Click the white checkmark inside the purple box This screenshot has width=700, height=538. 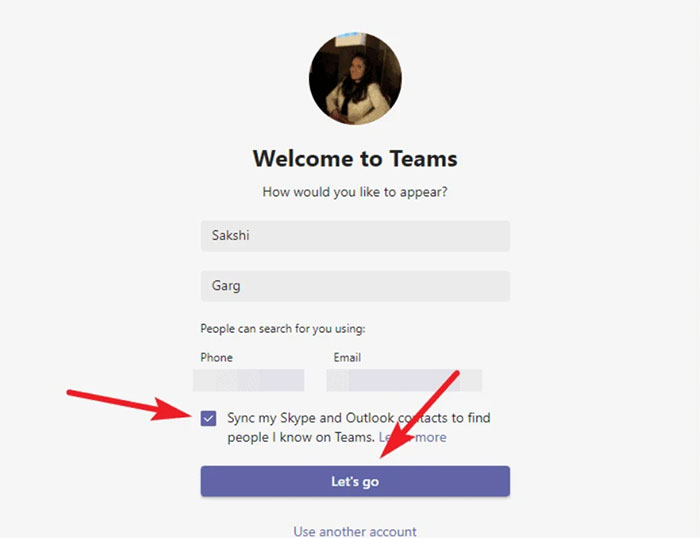(x=208, y=418)
